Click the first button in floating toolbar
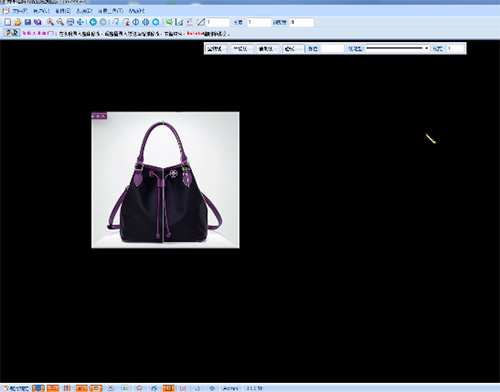Viewport: 500px width, 392px height. point(215,49)
